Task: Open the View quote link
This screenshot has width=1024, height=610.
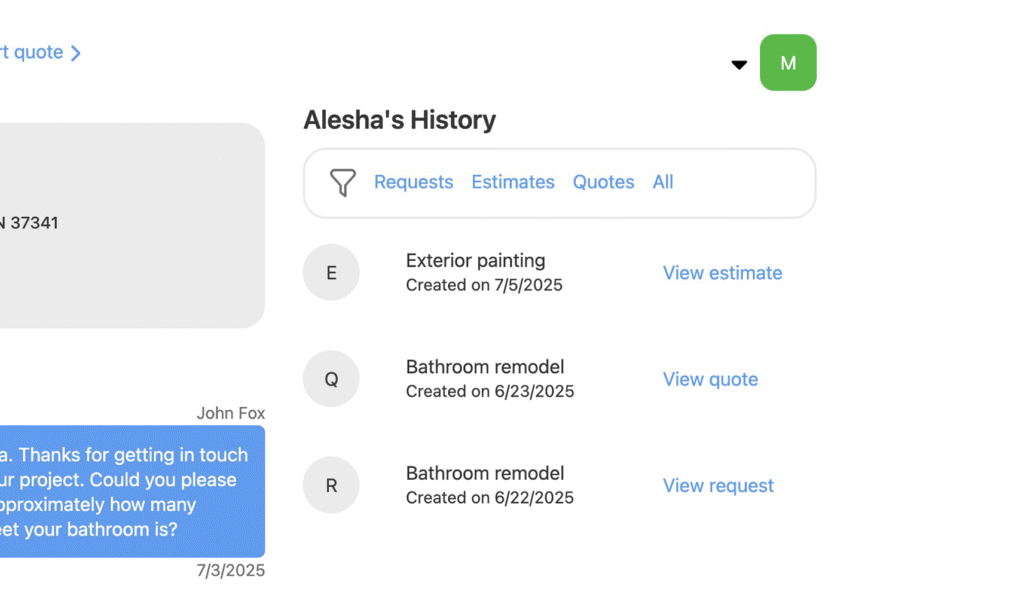Action: (710, 379)
